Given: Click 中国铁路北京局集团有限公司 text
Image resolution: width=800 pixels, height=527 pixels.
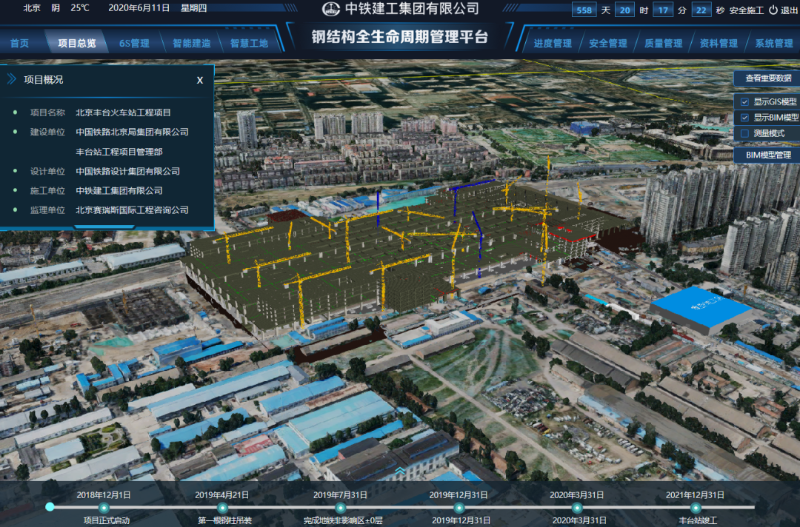Looking at the screenshot, I should (x=132, y=132).
